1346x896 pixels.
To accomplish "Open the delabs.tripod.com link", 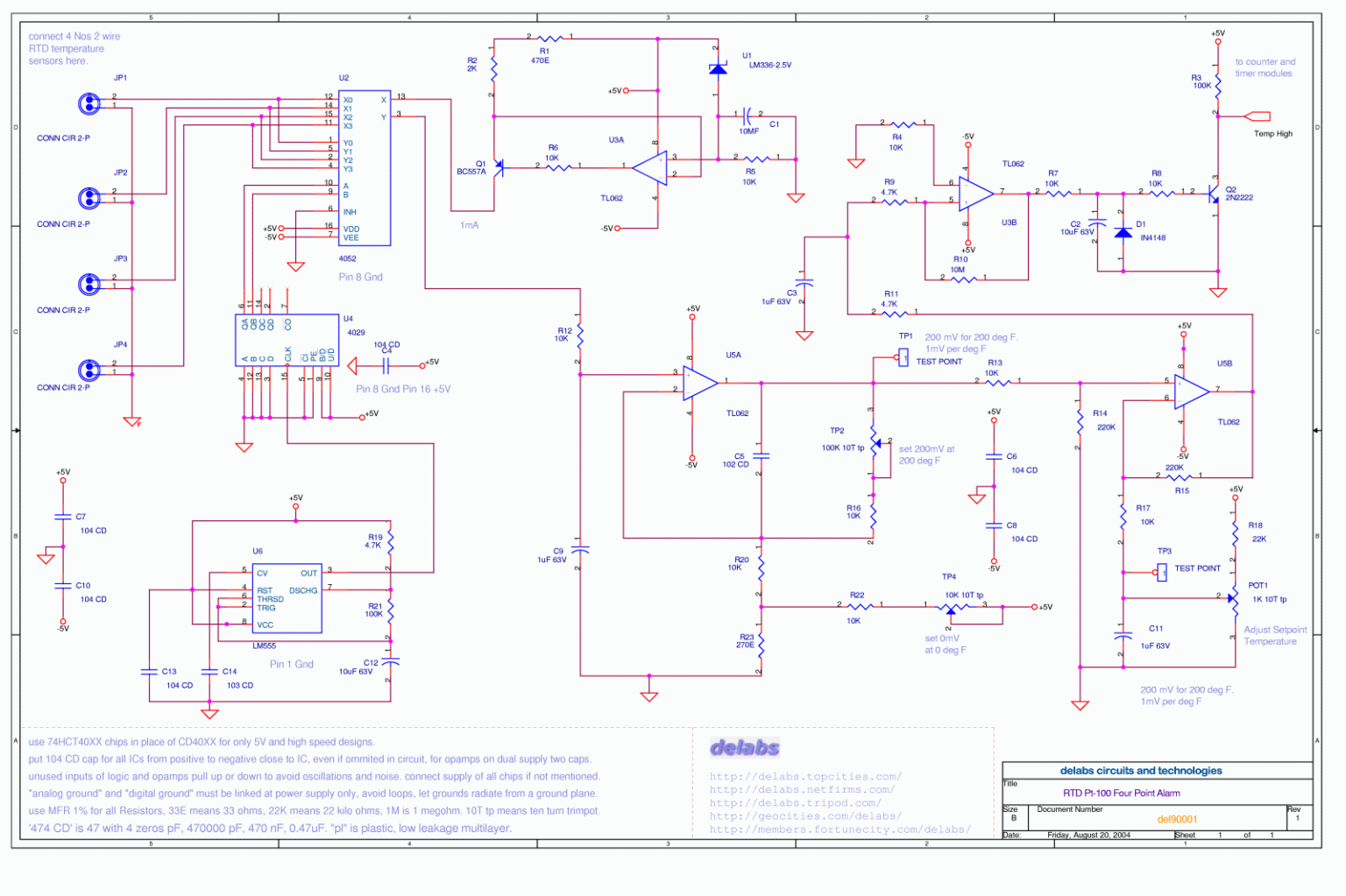I will [x=796, y=802].
